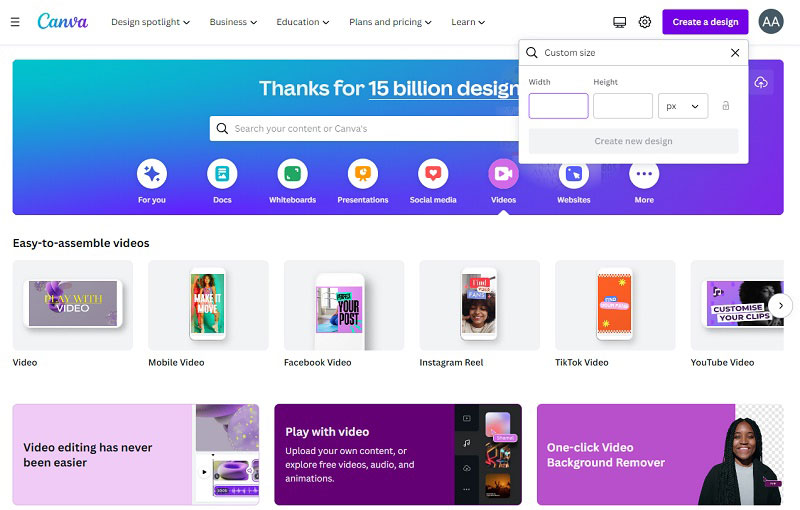800x510 pixels.
Task: Expand the Education menu
Action: pyautogui.click(x=303, y=22)
